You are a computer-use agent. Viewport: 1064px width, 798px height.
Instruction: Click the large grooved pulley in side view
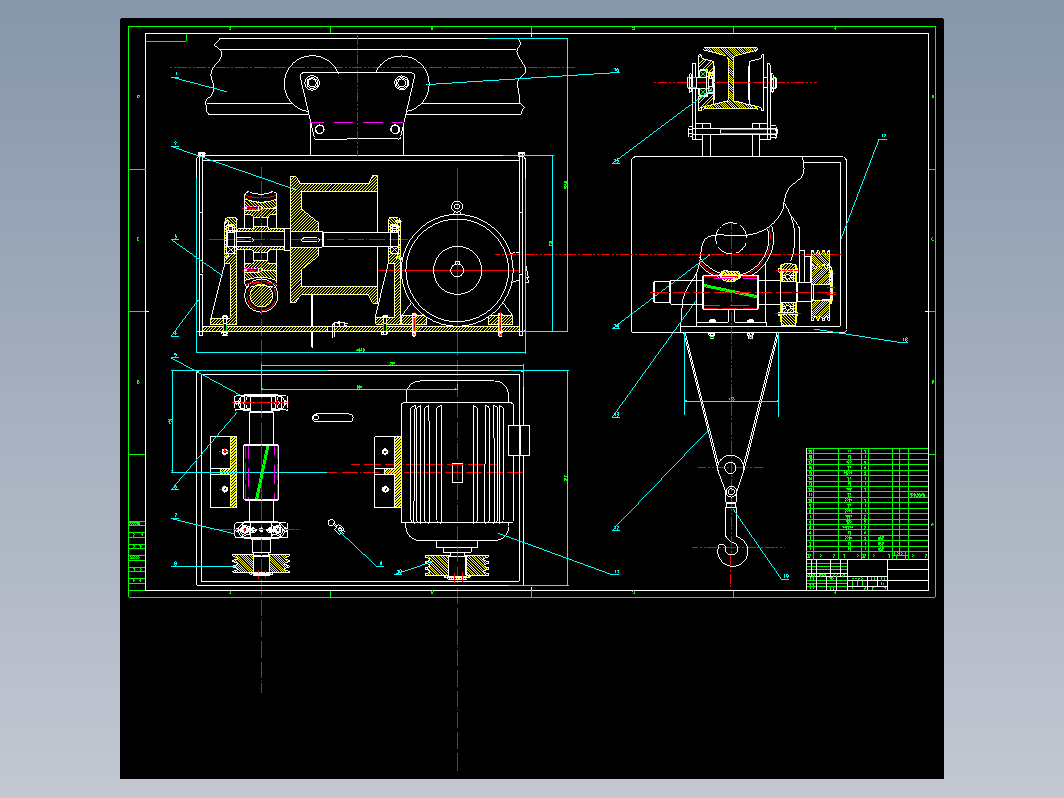point(821,285)
